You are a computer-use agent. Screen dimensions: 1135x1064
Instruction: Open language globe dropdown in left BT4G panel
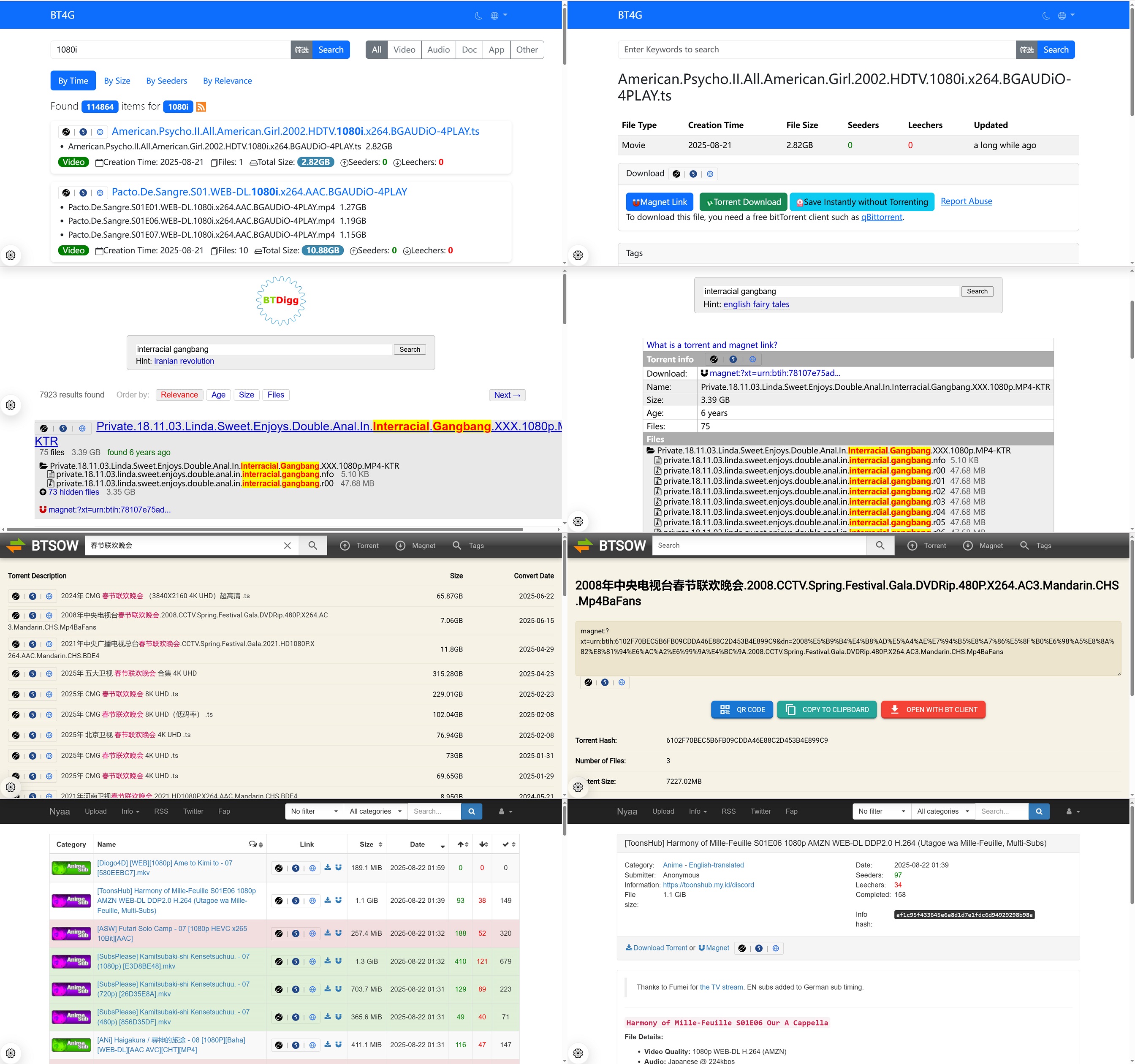pos(498,16)
